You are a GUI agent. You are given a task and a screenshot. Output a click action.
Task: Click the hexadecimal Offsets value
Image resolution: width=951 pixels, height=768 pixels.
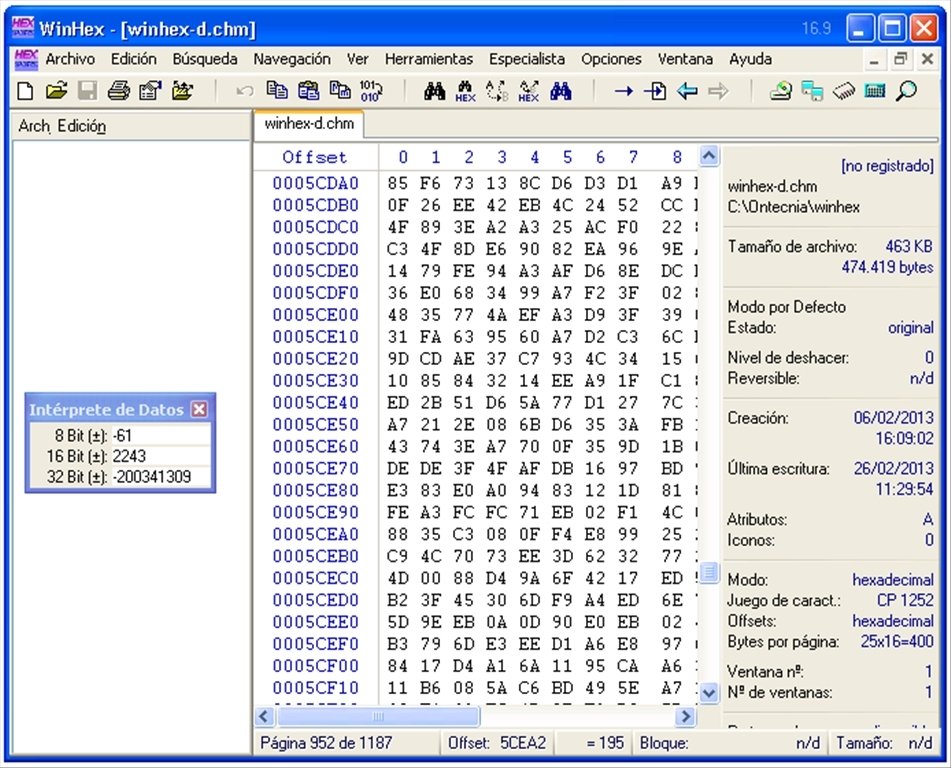coord(893,621)
